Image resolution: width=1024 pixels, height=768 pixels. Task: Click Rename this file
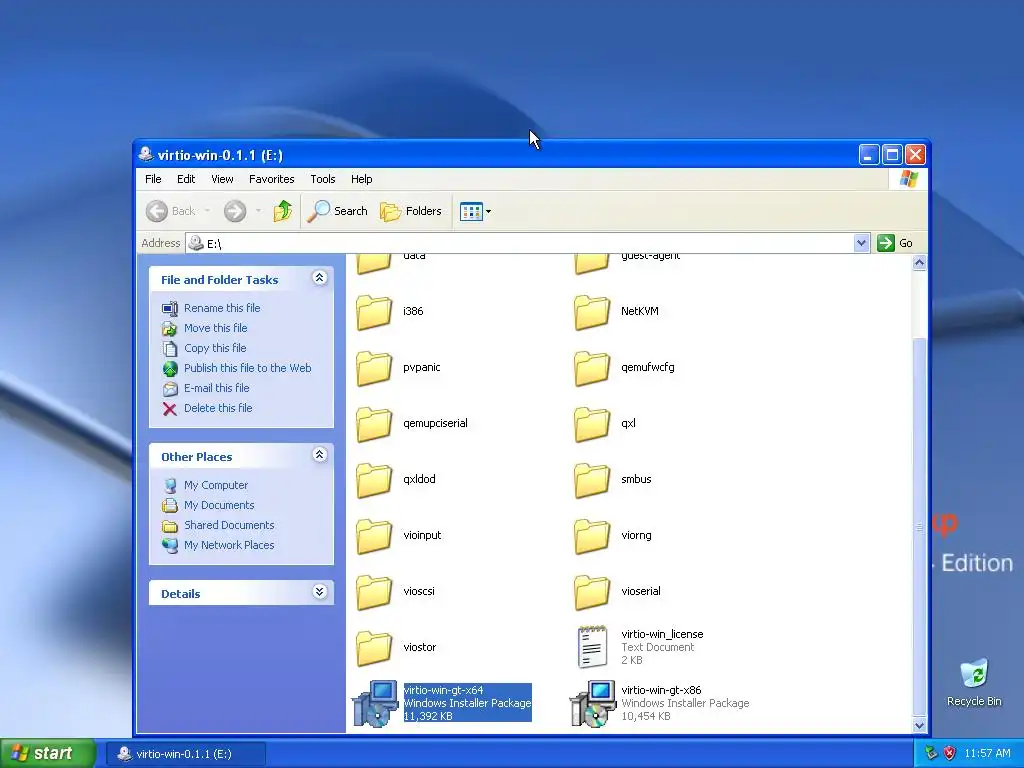[222, 308]
